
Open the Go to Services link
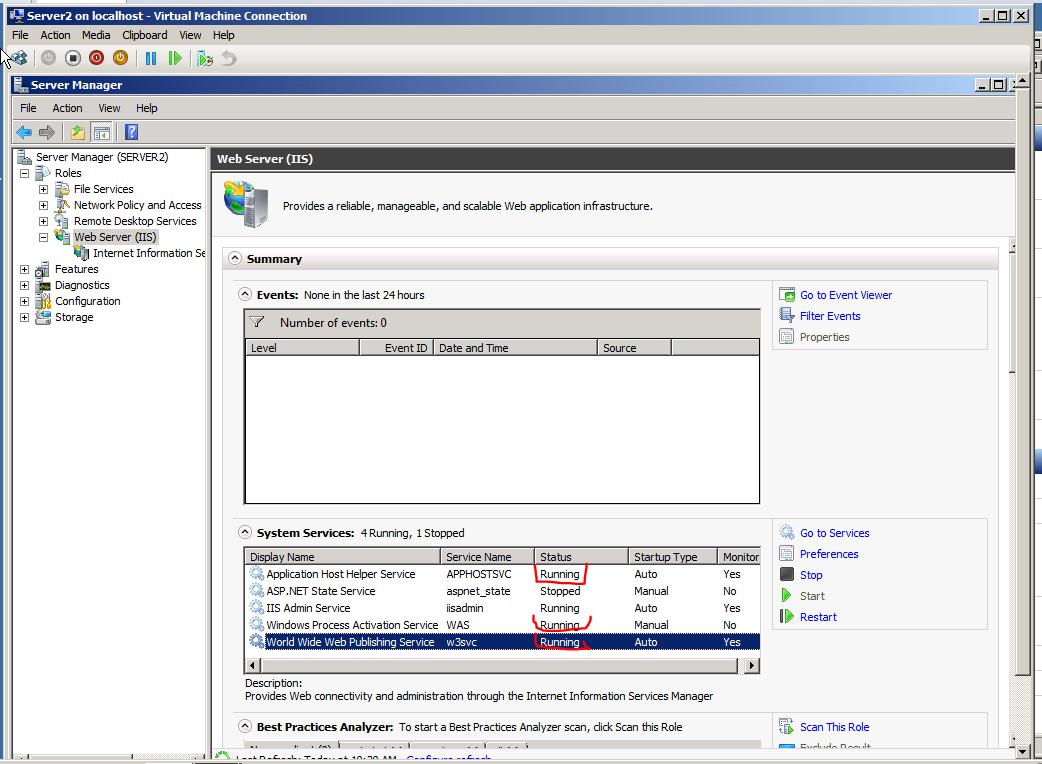835,533
